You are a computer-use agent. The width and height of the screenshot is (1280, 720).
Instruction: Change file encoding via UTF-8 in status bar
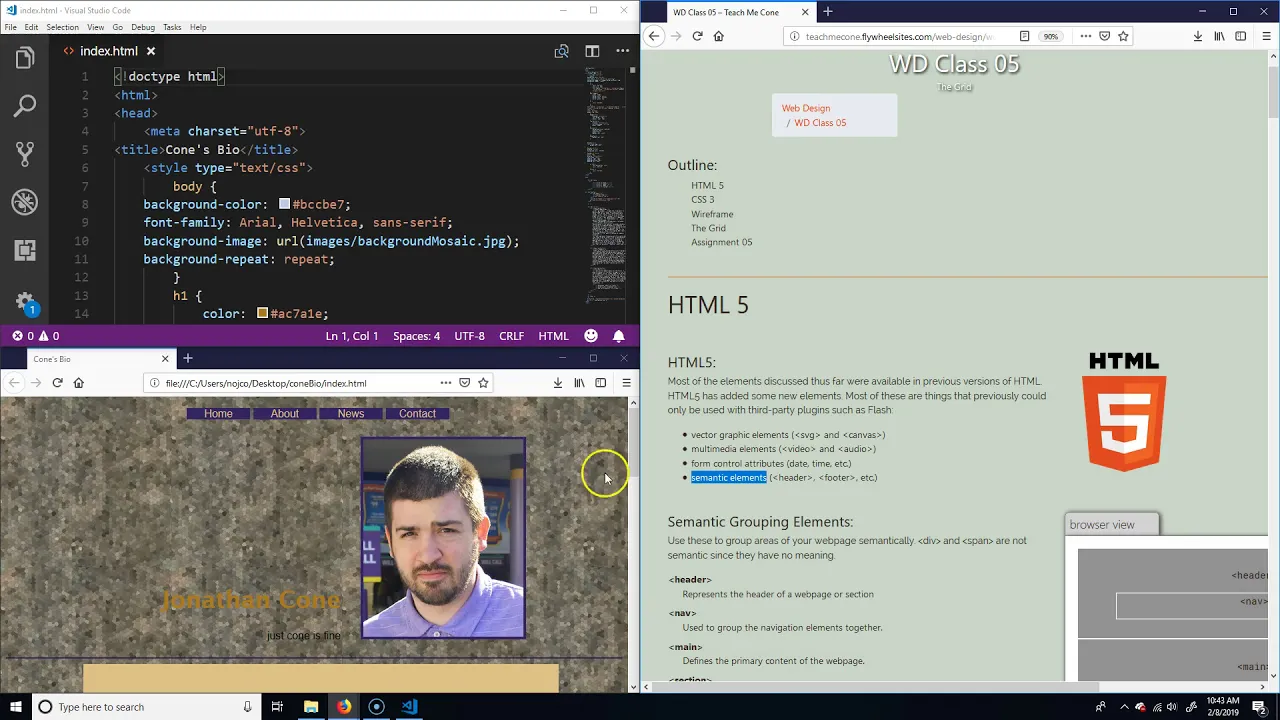tap(469, 336)
